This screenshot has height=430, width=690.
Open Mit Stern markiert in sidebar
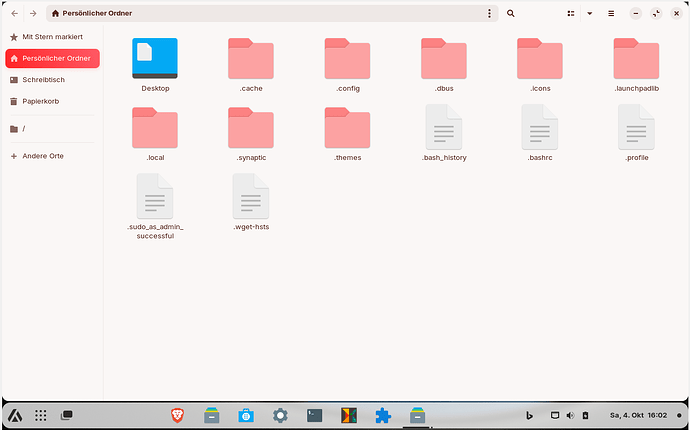point(52,37)
